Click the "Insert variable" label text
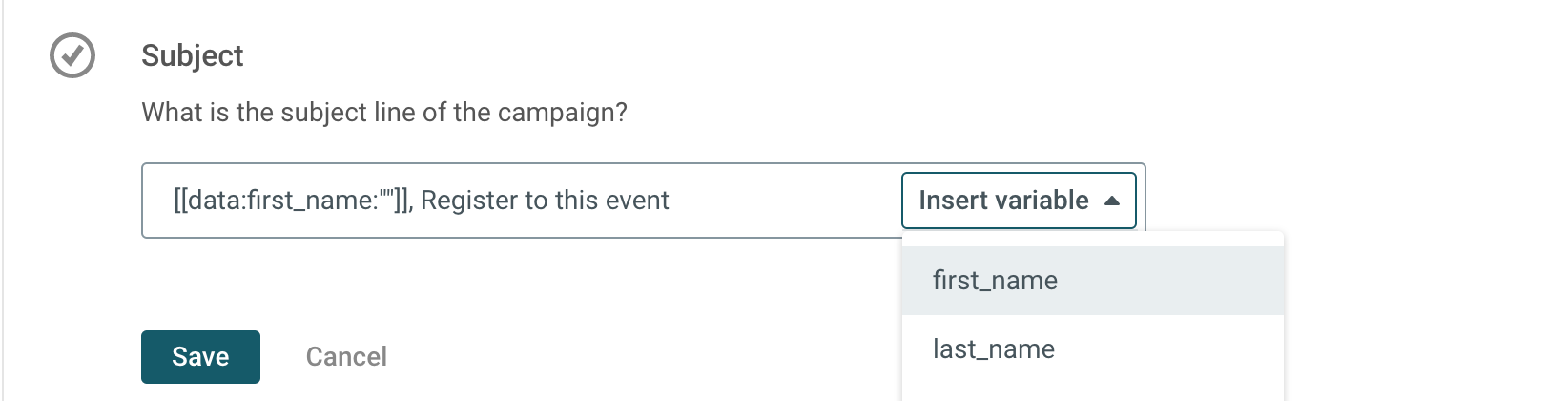Image resolution: width=1568 pixels, height=401 pixels. pos(1003,200)
